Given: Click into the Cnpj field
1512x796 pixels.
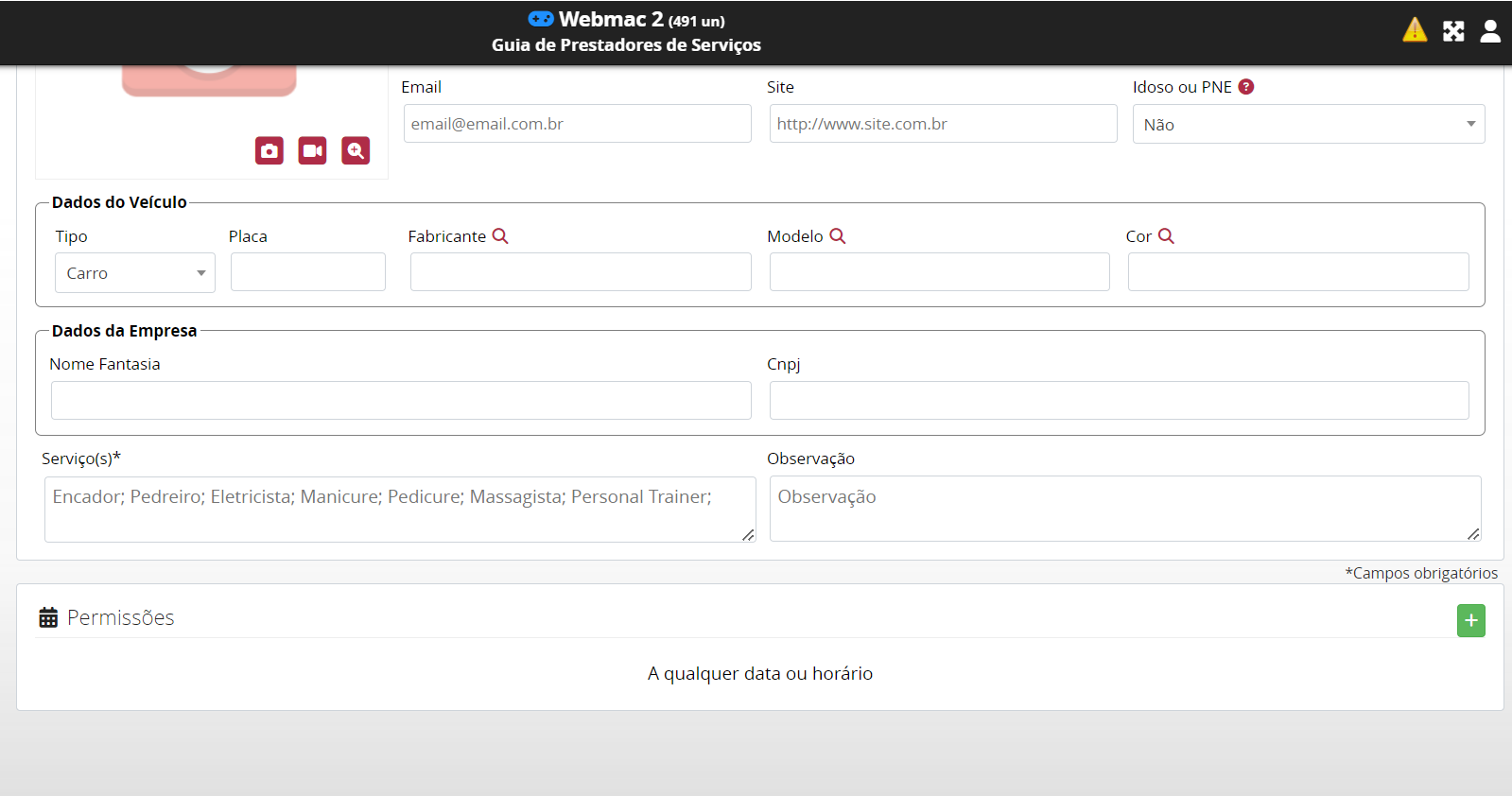Looking at the screenshot, I should pos(1119,400).
